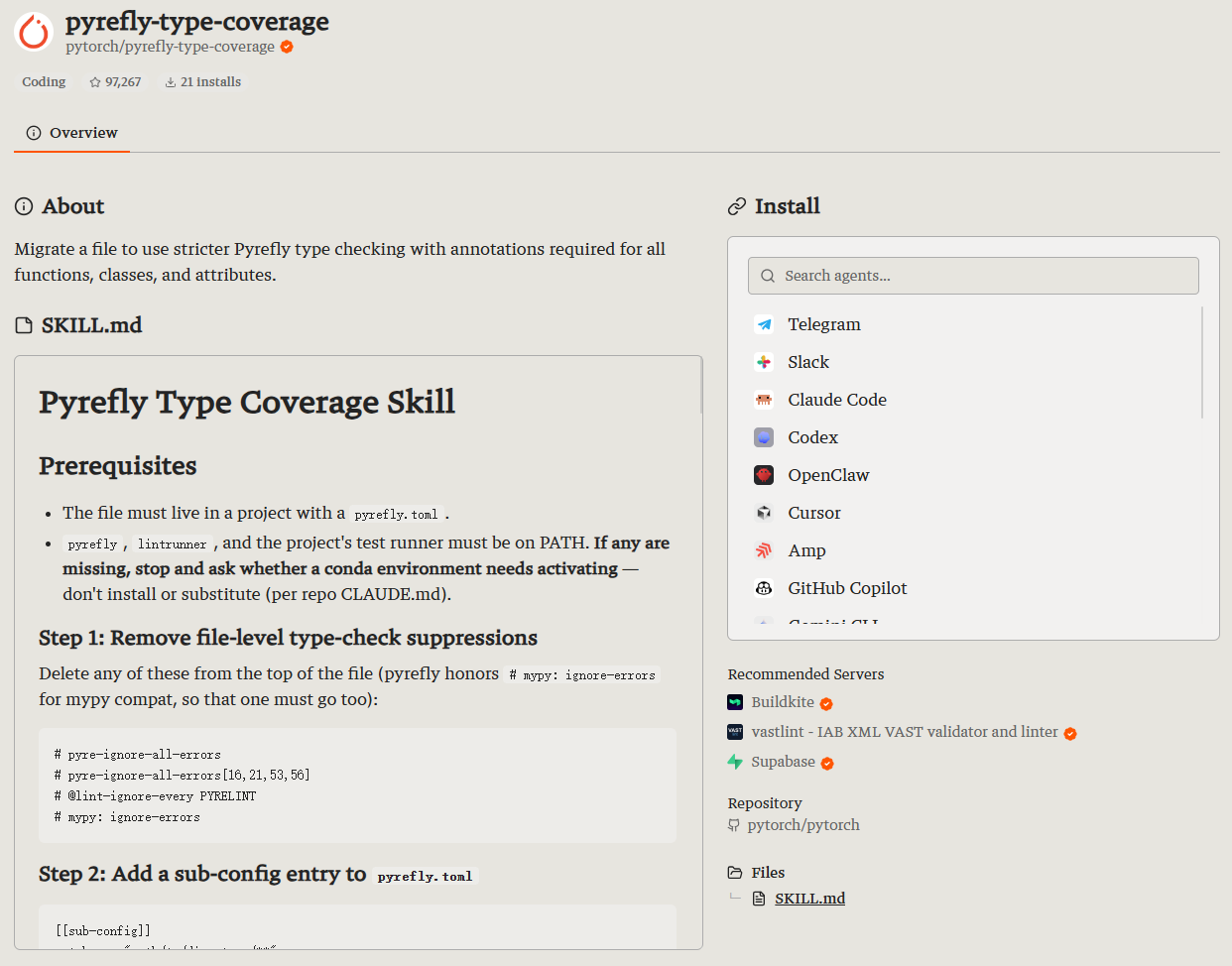Click the repository icon beside pytorch/pytorch
This screenshot has width=1232, height=966.
pos(734,825)
